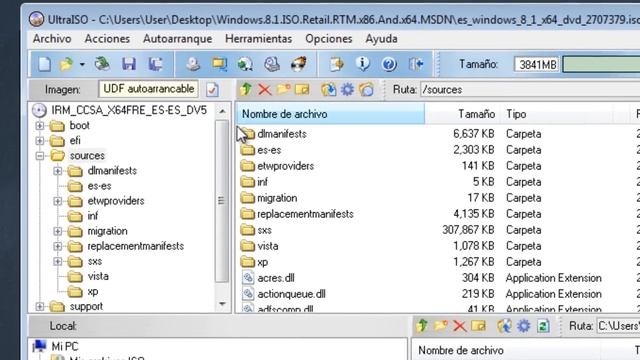Sort by Nombre de archivo column header
This screenshot has height=360, width=640.
point(330,114)
